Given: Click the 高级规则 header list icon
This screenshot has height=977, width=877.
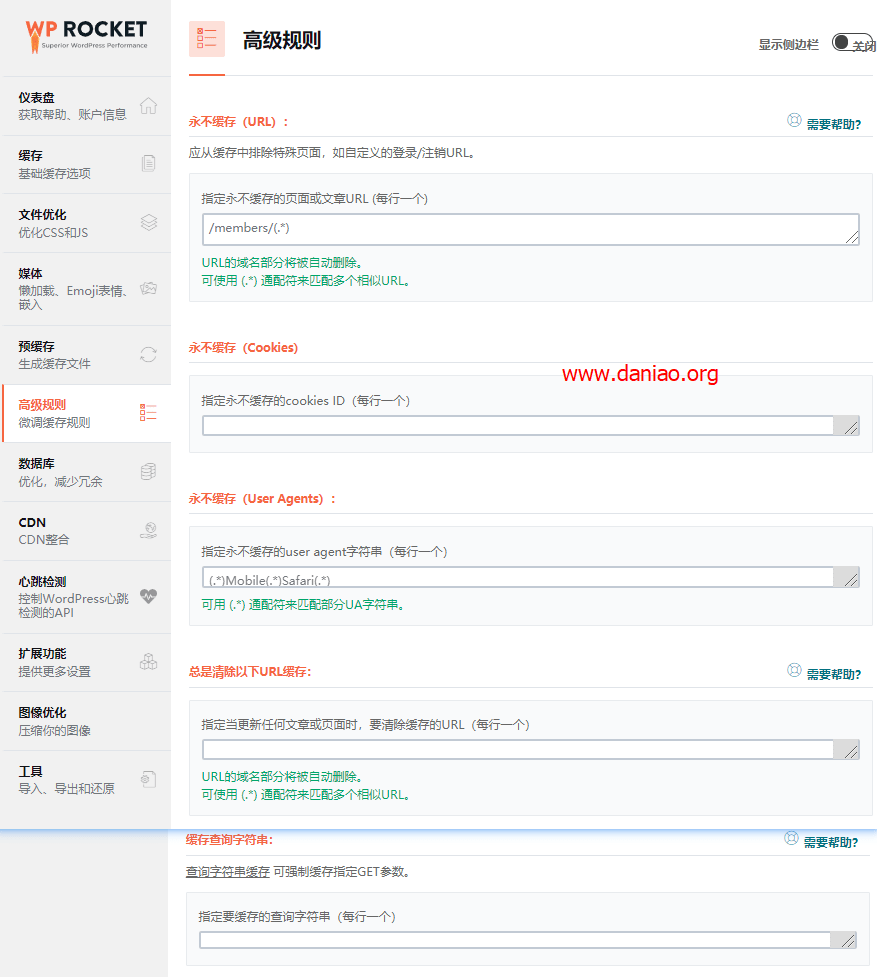Looking at the screenshot, I should pos(207,39).
